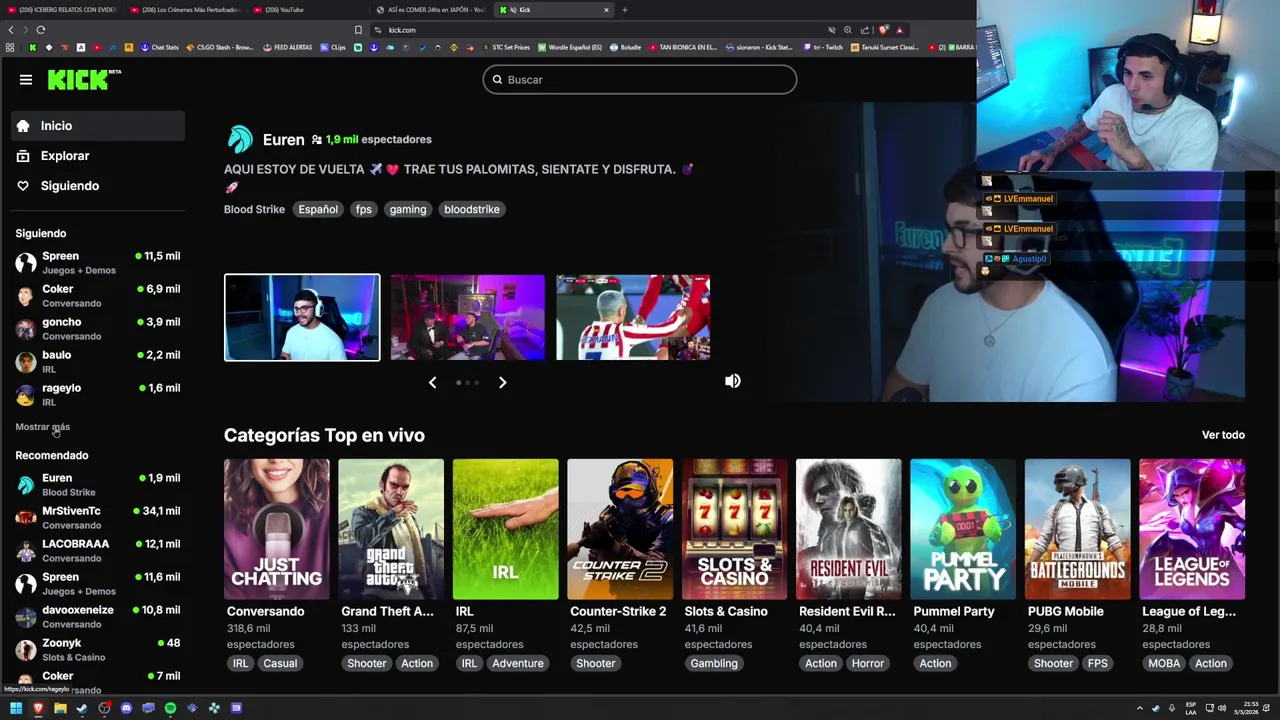Open Pummel Party category card
The image size is (1280, 720).
tap(963, 529)
